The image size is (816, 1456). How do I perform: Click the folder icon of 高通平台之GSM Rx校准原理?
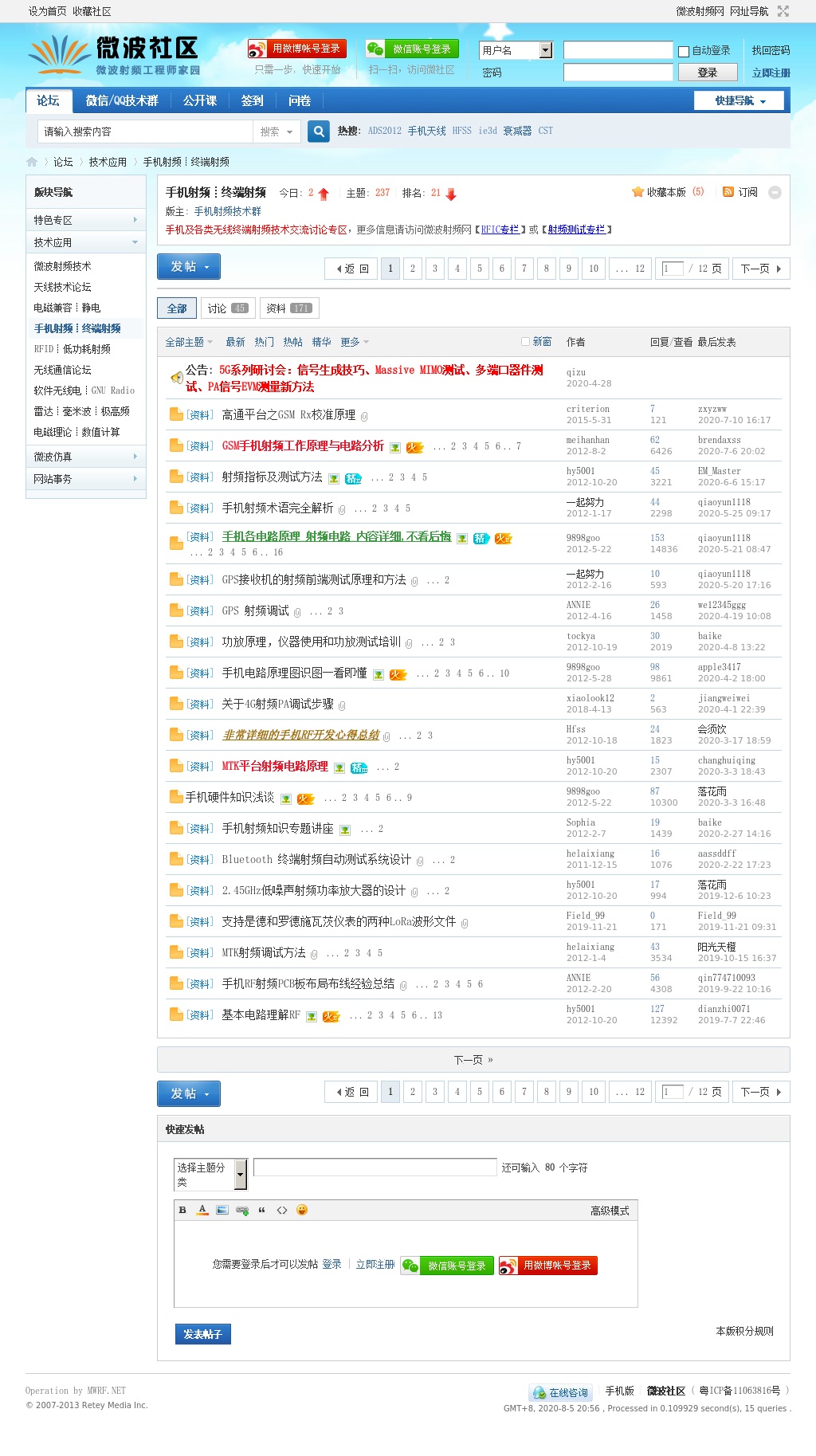tap(176, 414)
